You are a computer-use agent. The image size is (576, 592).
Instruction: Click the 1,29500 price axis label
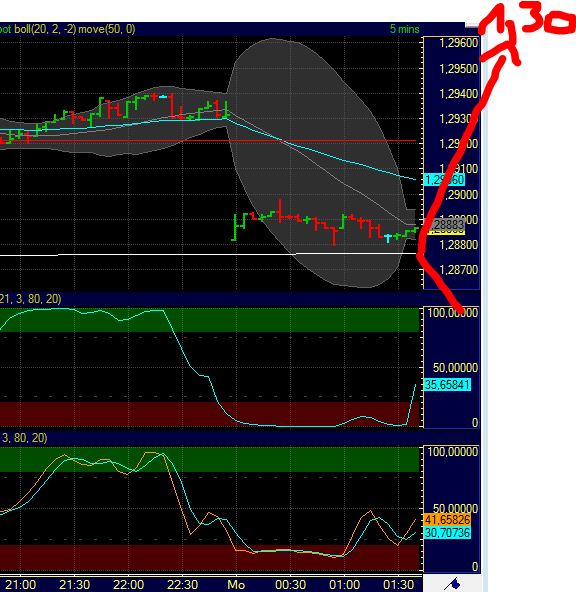point(459,69)
